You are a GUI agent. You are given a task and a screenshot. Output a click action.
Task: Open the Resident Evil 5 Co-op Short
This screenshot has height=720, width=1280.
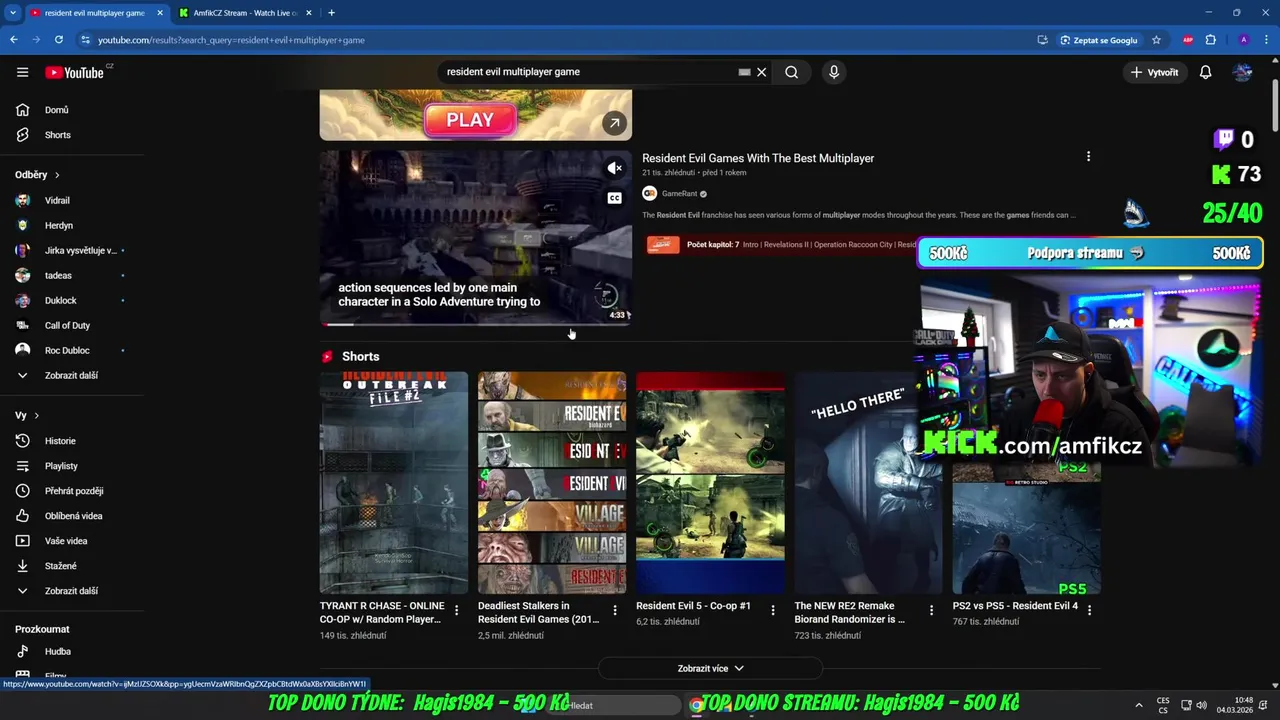(x=710, y=483)
